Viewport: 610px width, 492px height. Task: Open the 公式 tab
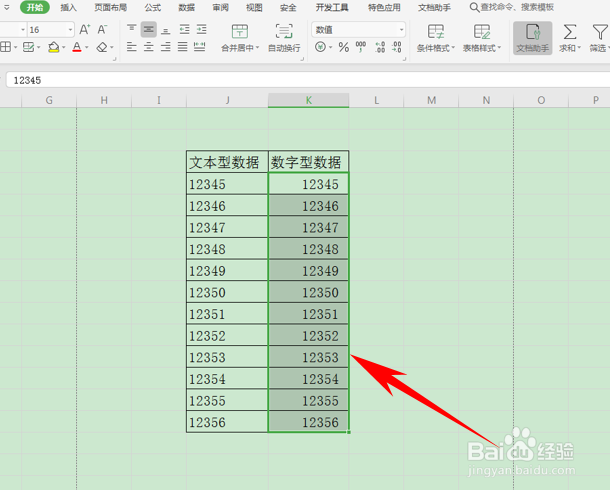152,7
